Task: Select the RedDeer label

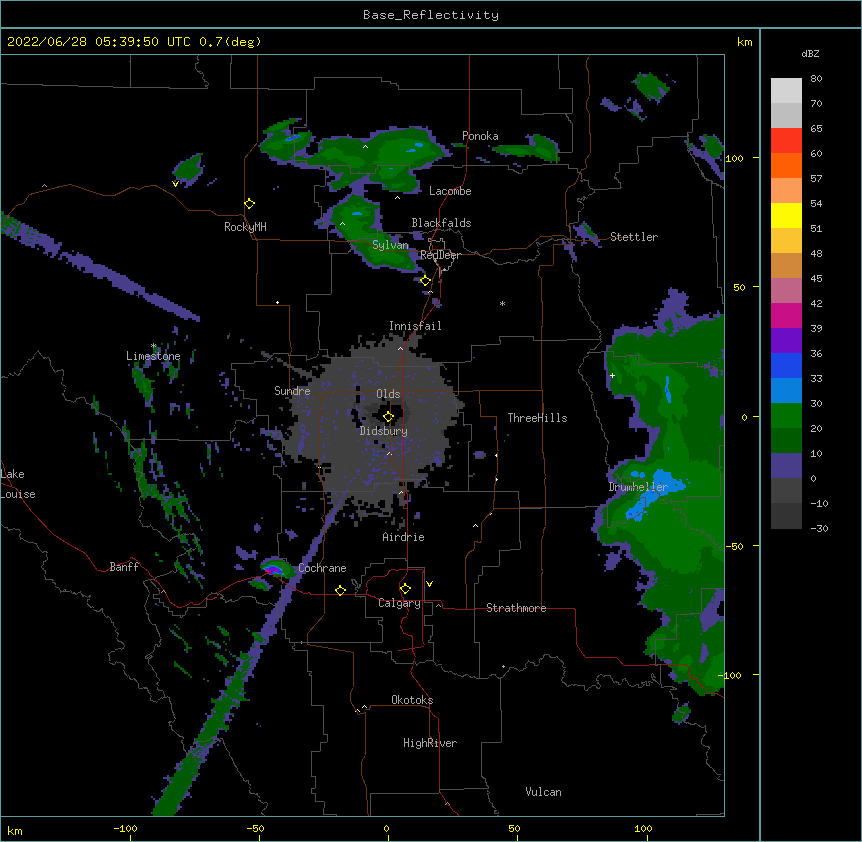Action: click(x=440, y=256)
